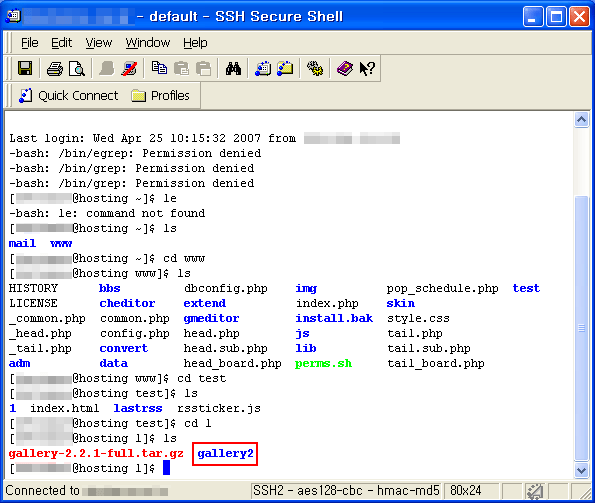Viewport: 595px width, 503px height.
Task: Click the 'gallery2' directory name
Action: tap(225, 453)
